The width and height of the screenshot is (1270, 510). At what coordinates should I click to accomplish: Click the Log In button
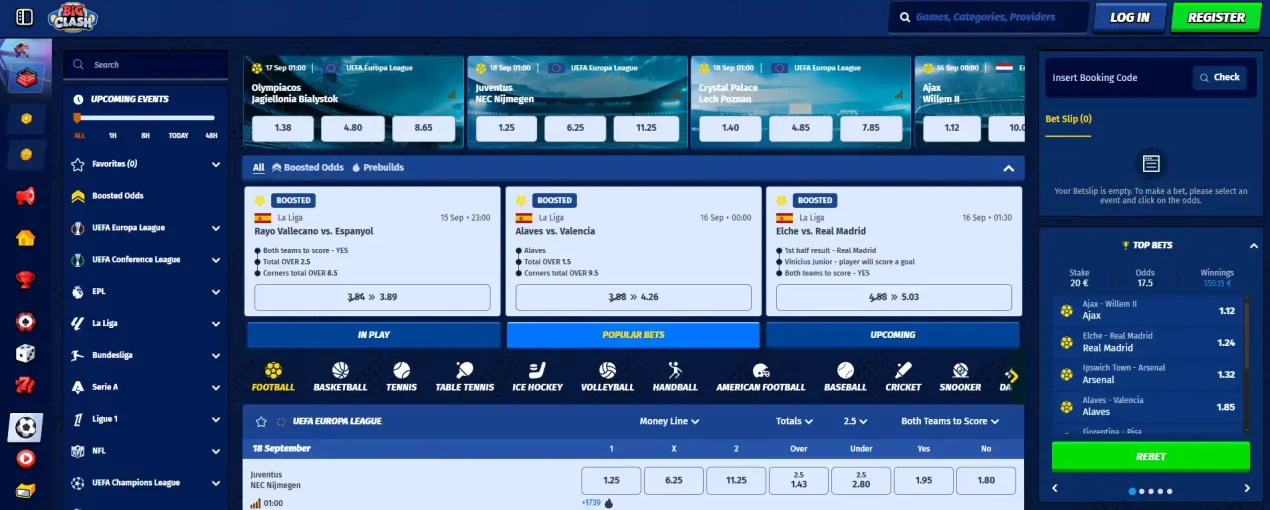pos(1129,17)
